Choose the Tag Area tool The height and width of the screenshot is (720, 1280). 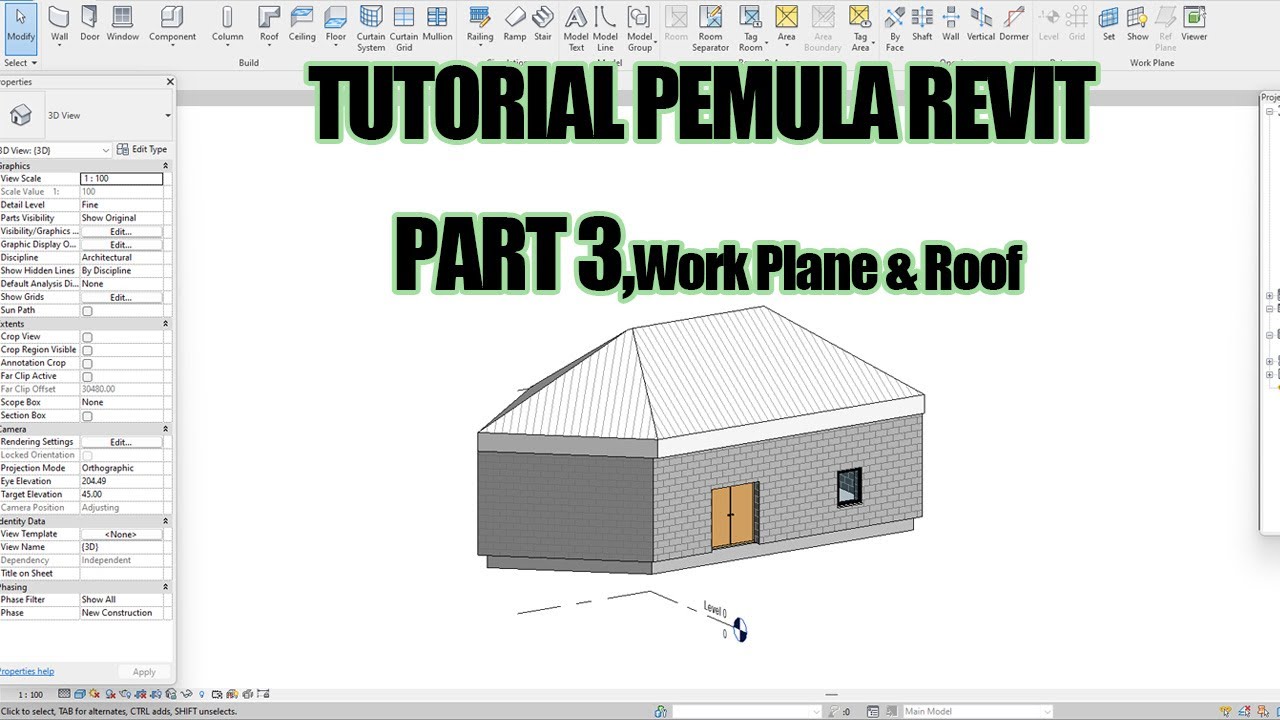[x=860, y=28]
